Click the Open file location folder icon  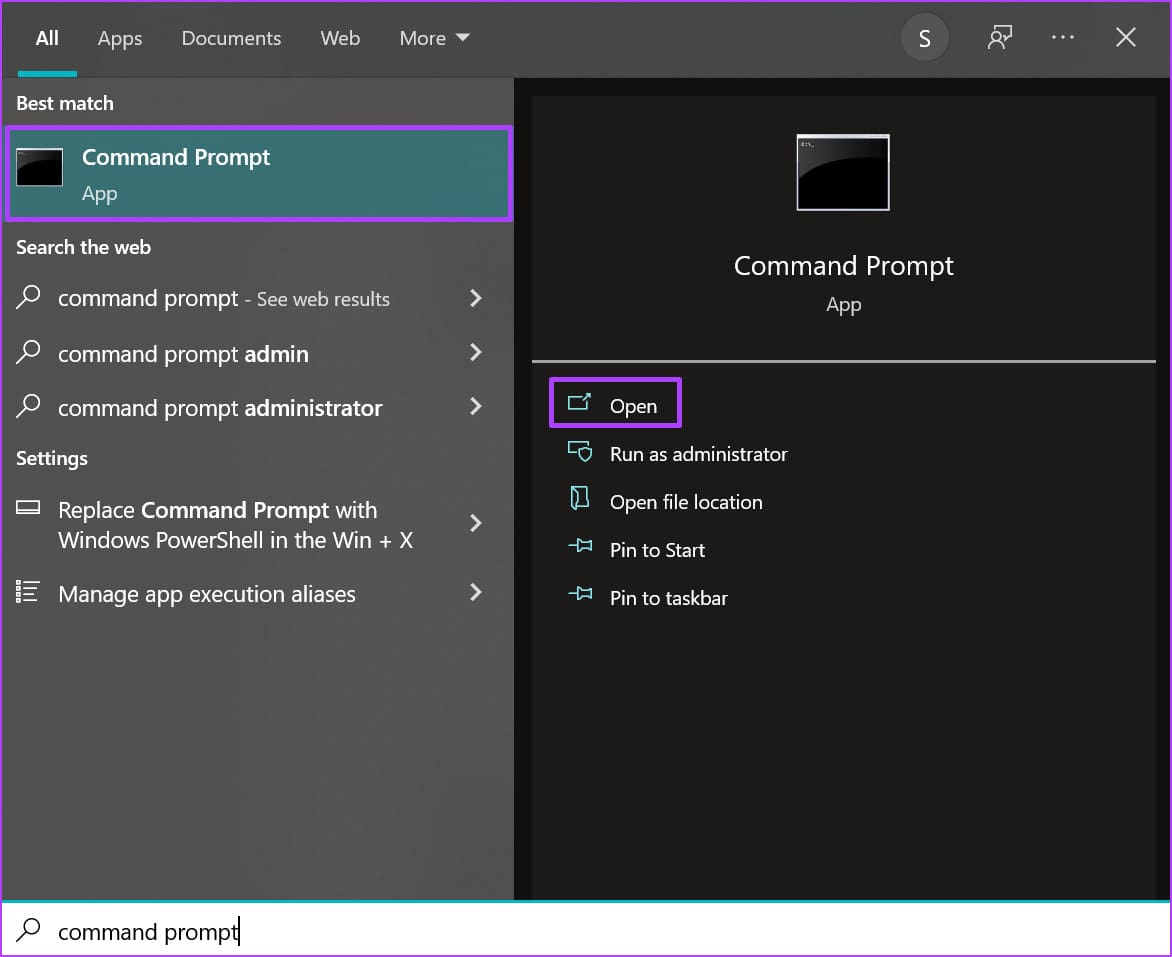pos(579,499)
